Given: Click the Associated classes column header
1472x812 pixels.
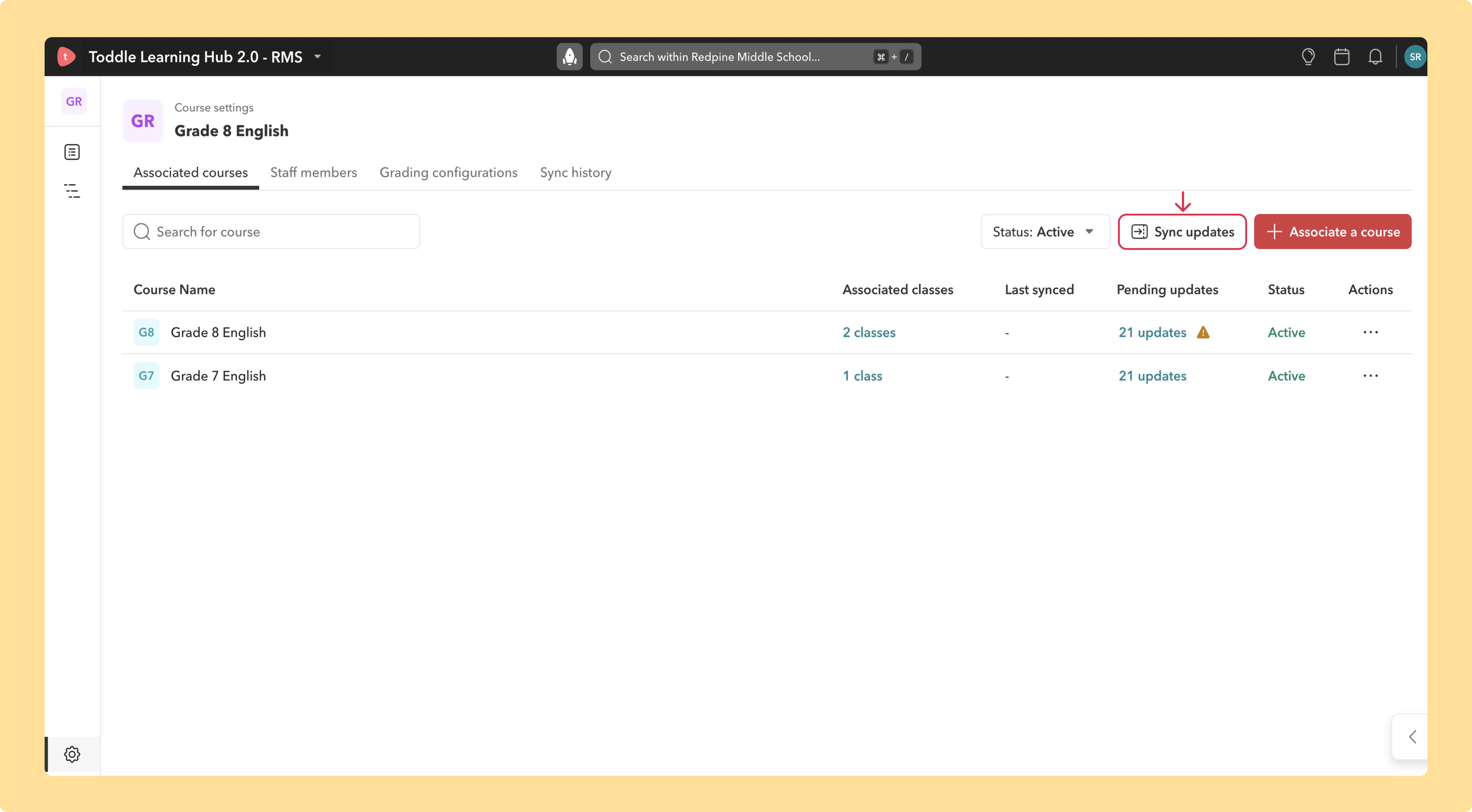Looking at the screenshot, I should 898,289.
